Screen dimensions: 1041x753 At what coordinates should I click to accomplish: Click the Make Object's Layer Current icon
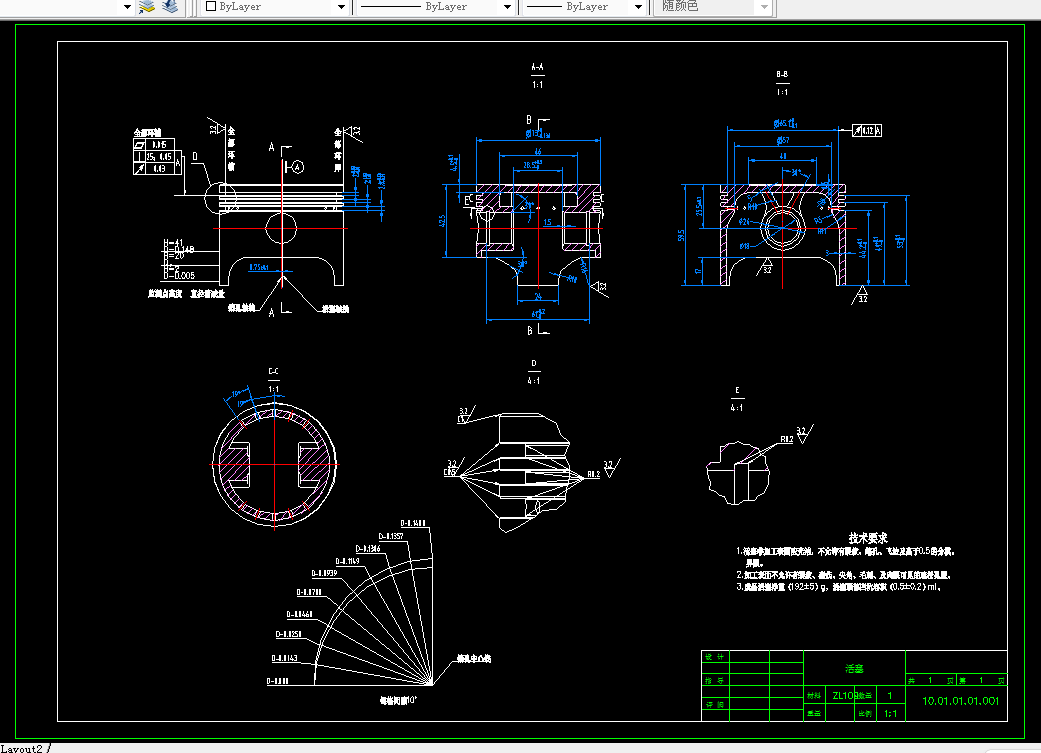point(147,7)
